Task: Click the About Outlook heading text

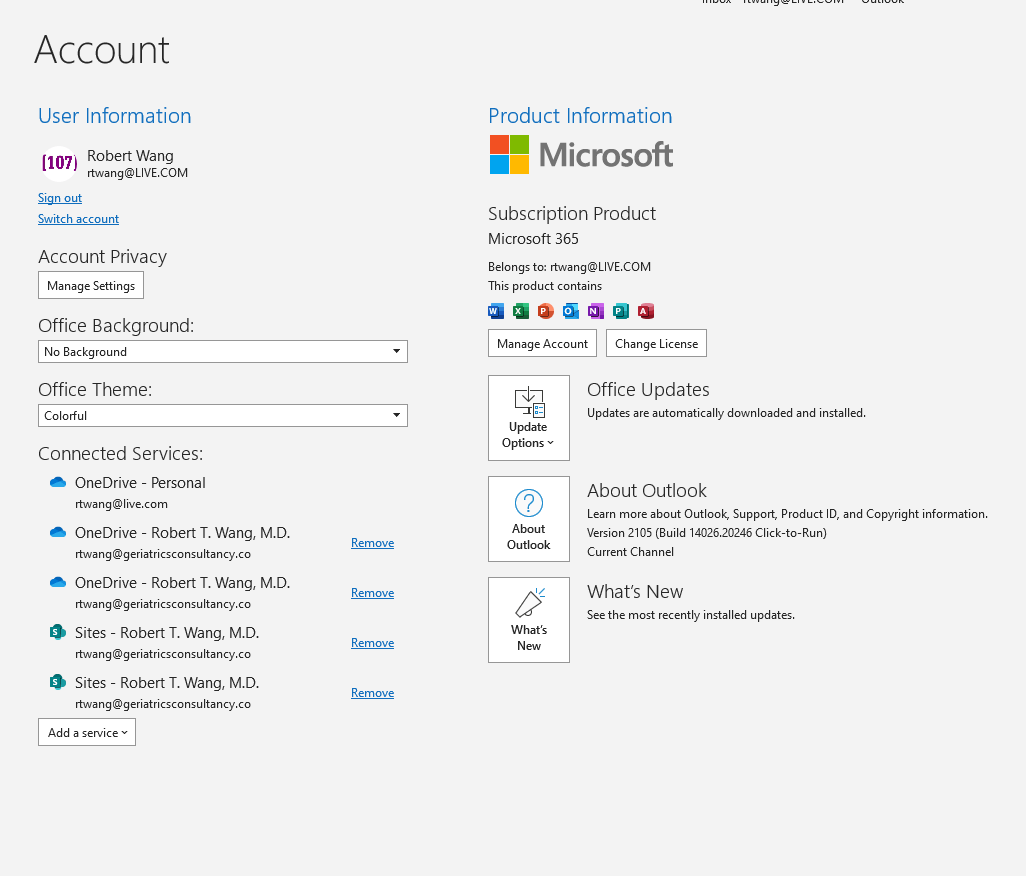Action: tap(646, 491)
